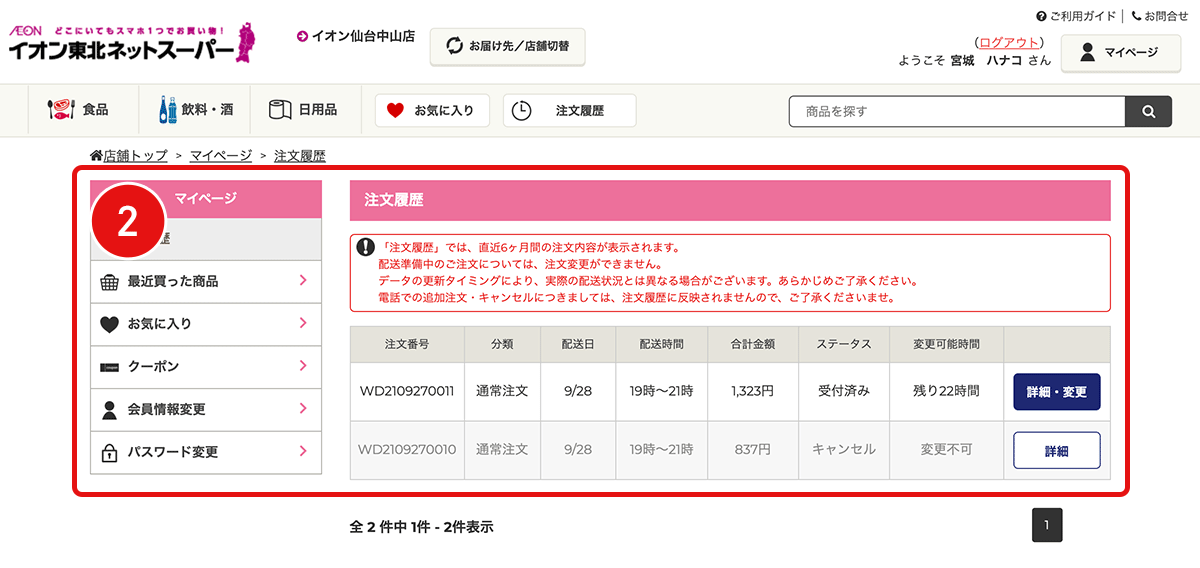Click the 商品を探す search field
The image size is (1200, 568).
click(957, 111)
